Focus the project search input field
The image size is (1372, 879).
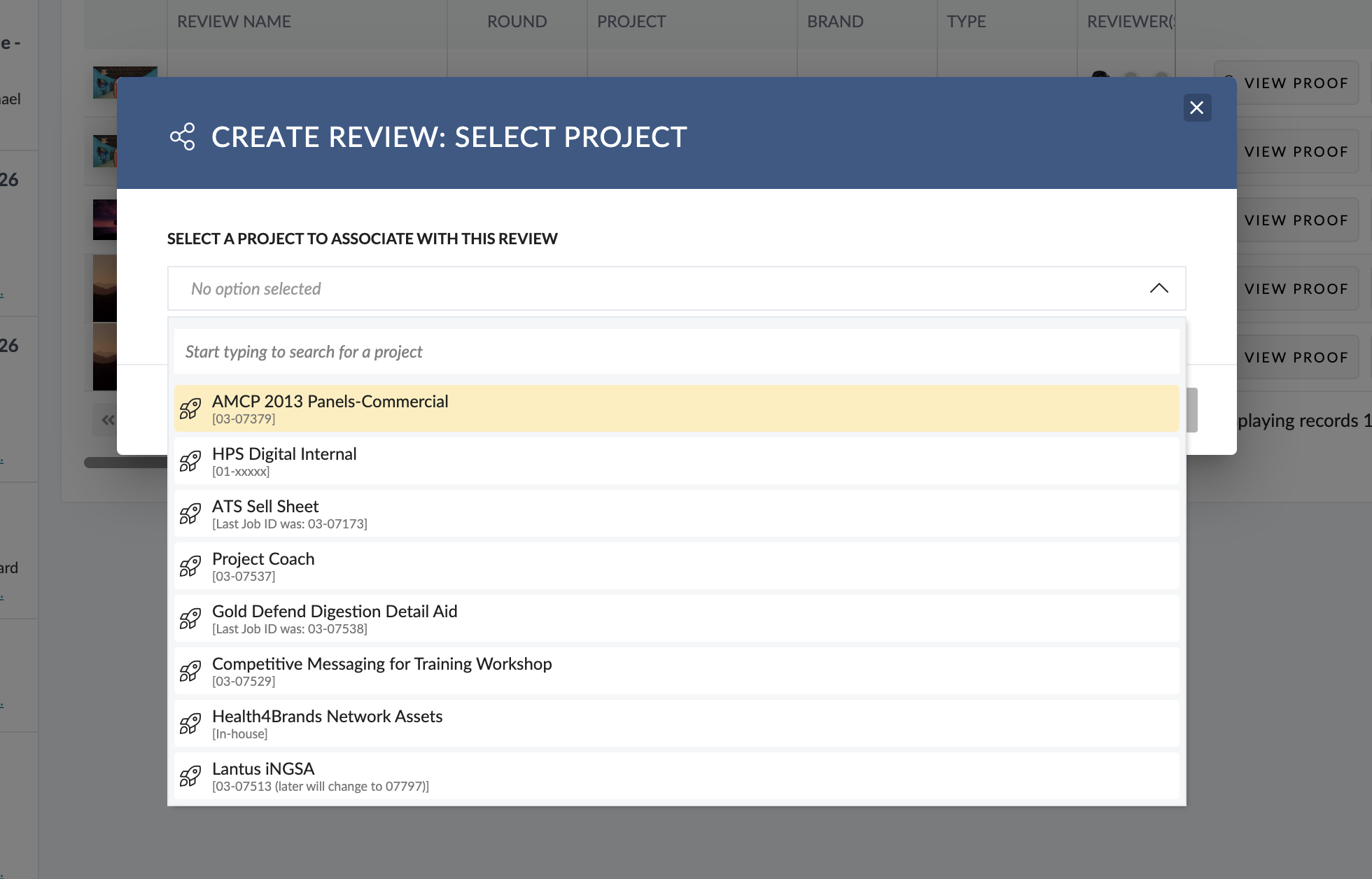676,352
